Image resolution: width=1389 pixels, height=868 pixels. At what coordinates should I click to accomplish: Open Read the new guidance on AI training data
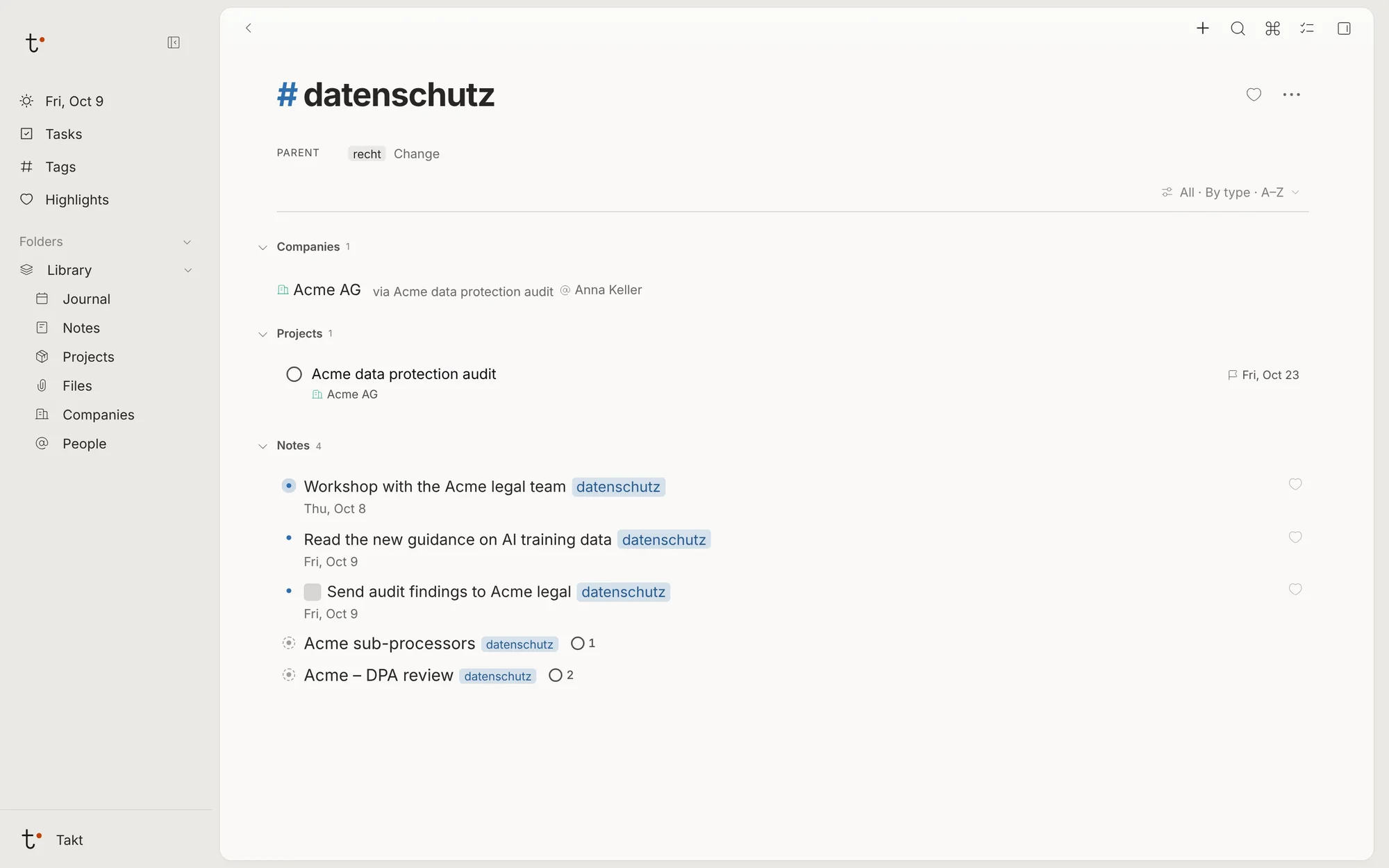pos(458,540)
